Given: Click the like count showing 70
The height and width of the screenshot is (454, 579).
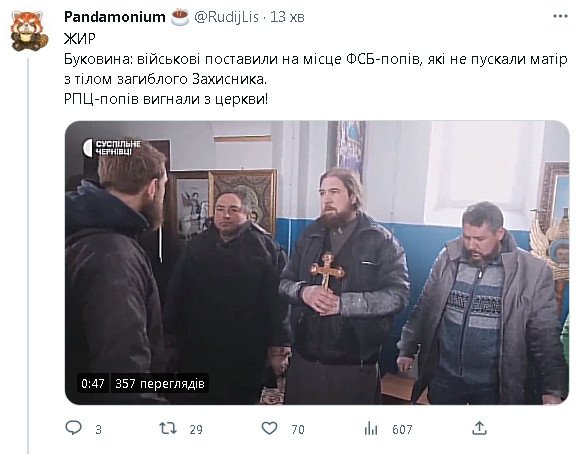Looking at the screenshot, I should (x=298, y=430).
